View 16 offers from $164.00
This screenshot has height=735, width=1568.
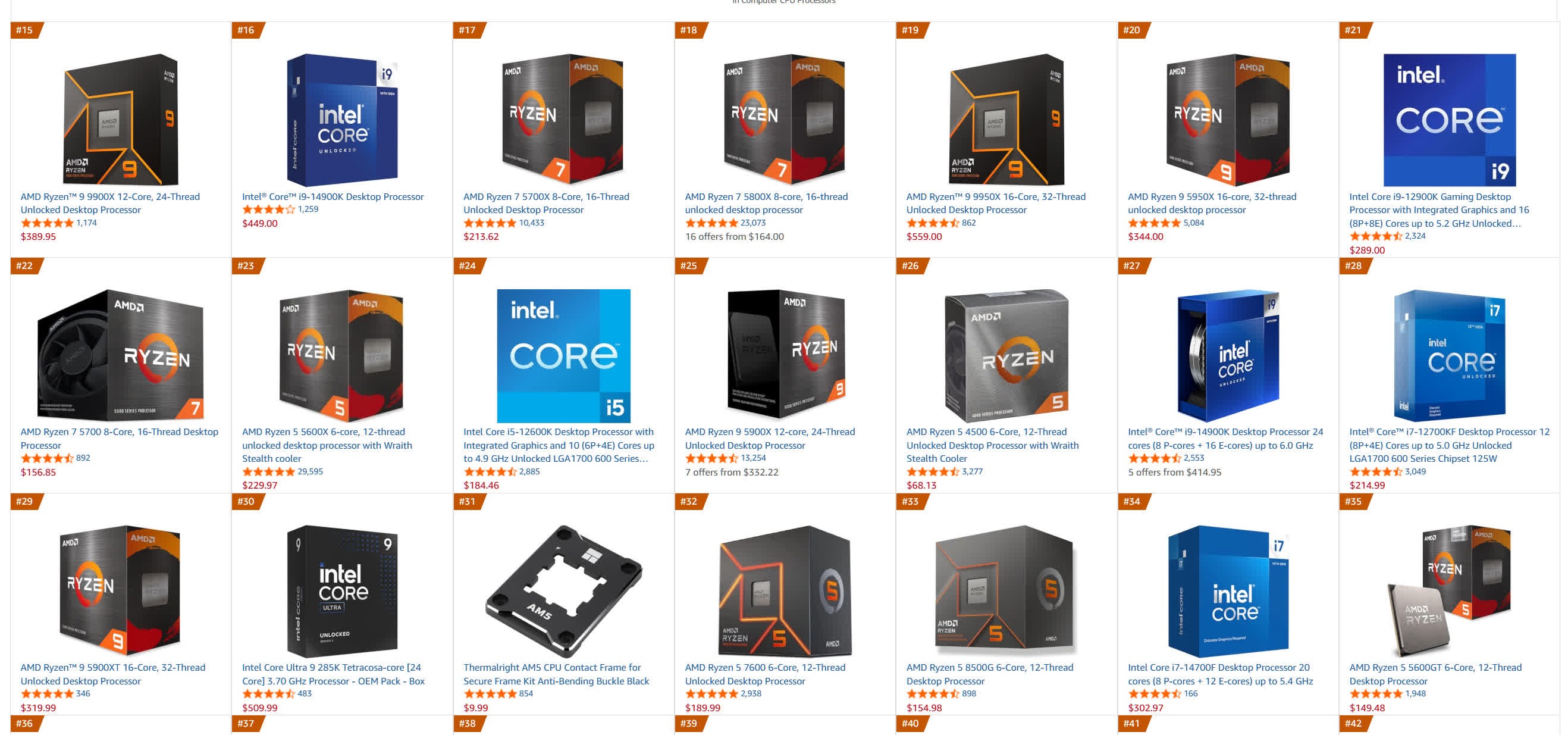click(x=734, y=236)
